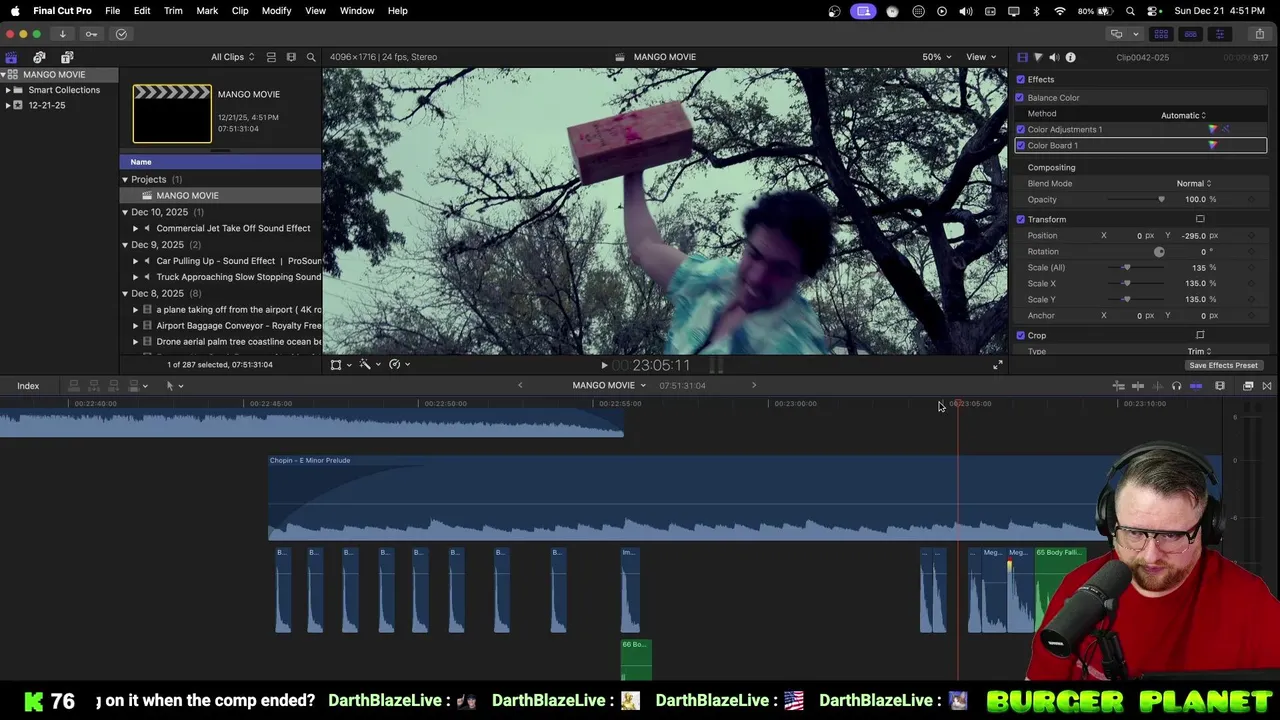Open the Edit menu
1280x720 pixels.
(142, 11)
